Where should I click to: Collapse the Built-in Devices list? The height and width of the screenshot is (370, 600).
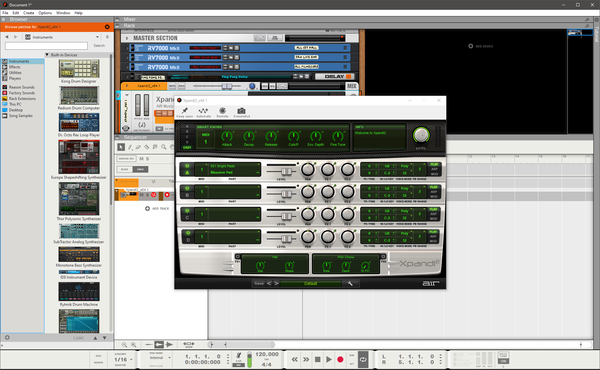click(x=47, y=55)
